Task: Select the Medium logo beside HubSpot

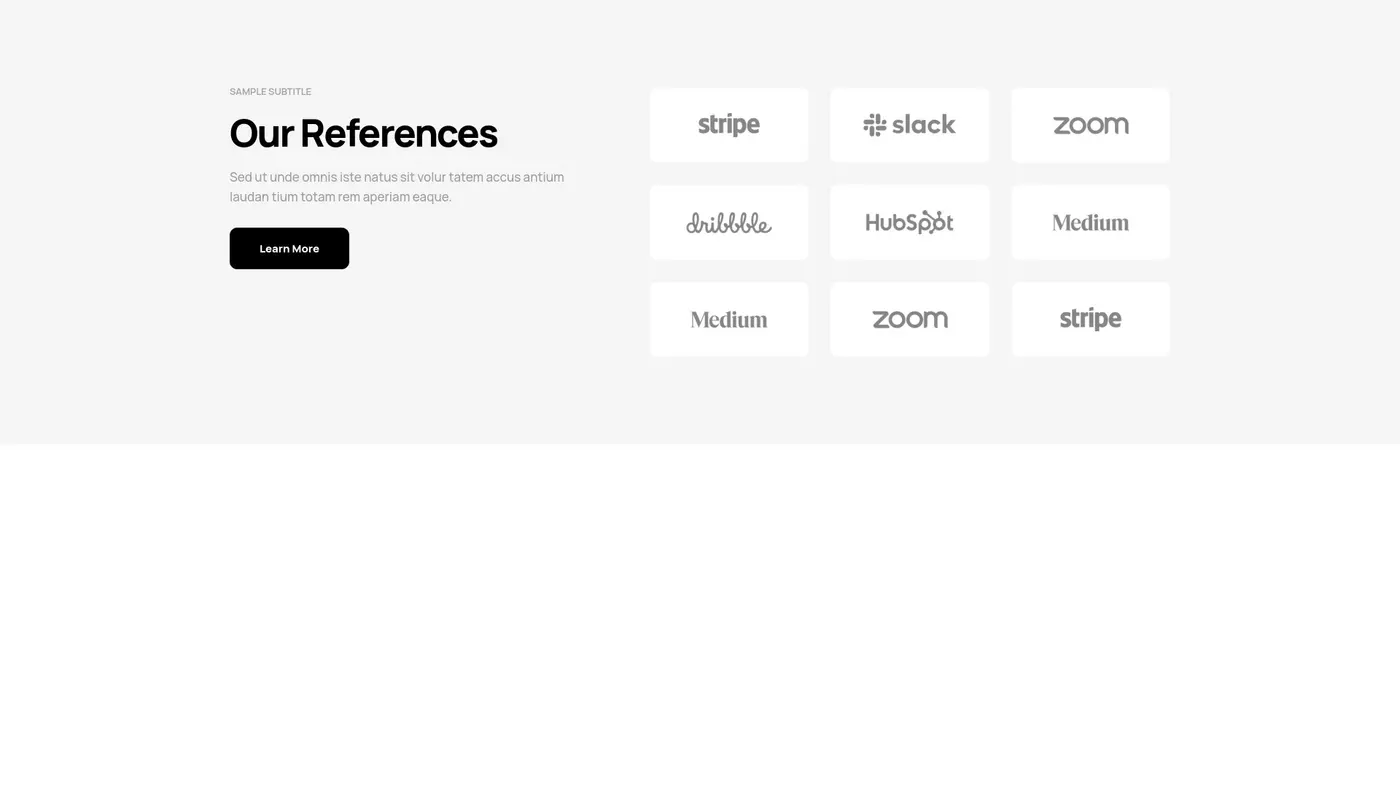Action: point(1090,223)
